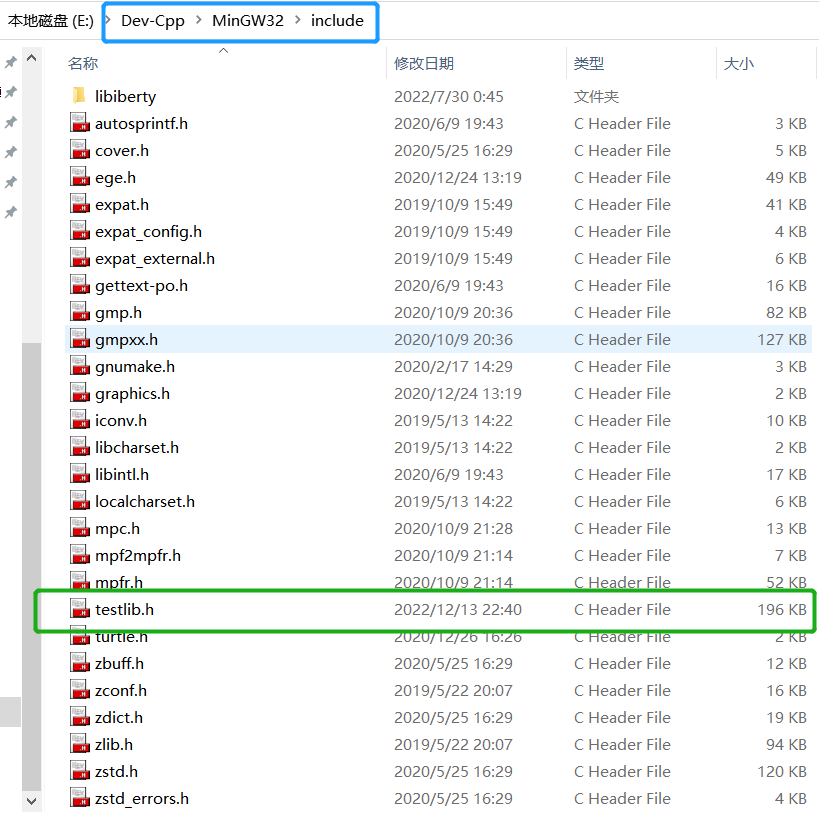Viewport: 819px width, 828px height.
Task: Click the navigation pane scroll down arrow
Action: (x=32, y=801)
